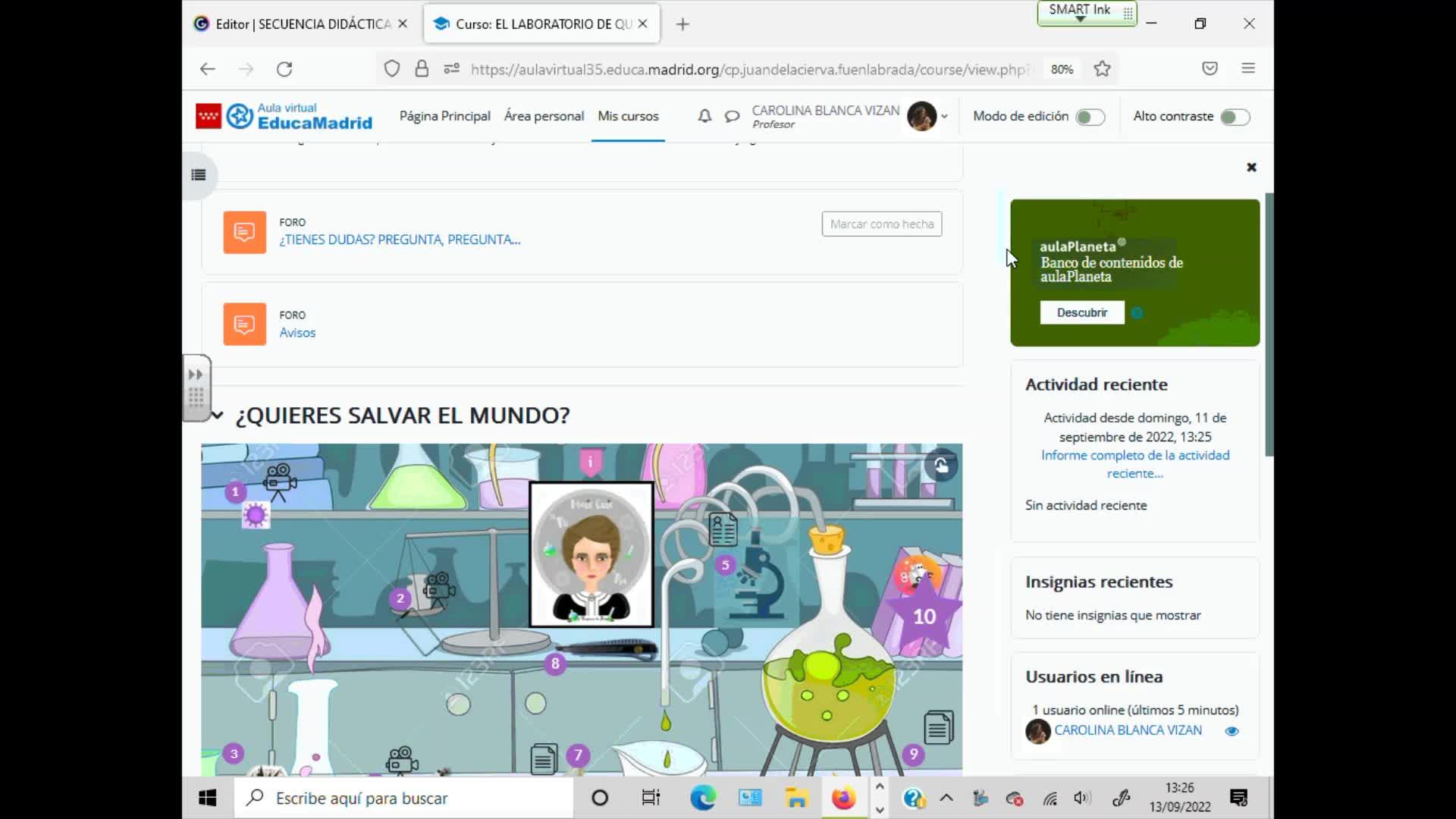
Task: Open the messages speech bubble icon
Action: tap(732, 116)
